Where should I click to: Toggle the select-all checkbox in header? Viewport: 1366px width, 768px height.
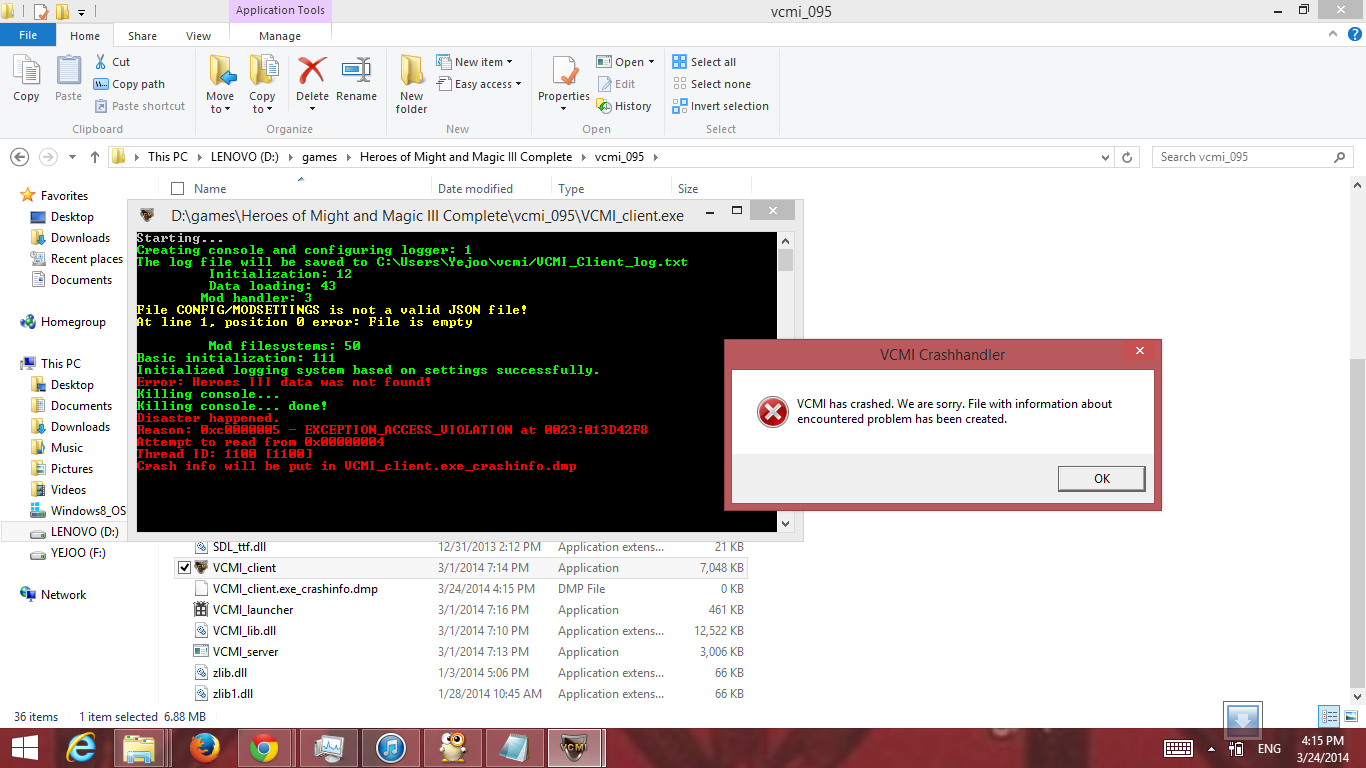pyautogui.click(x=178, y=189)
